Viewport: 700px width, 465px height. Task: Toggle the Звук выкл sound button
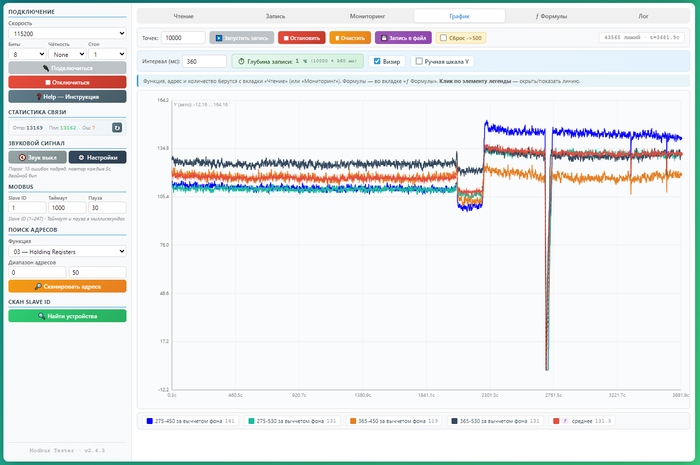click(38, 158)
